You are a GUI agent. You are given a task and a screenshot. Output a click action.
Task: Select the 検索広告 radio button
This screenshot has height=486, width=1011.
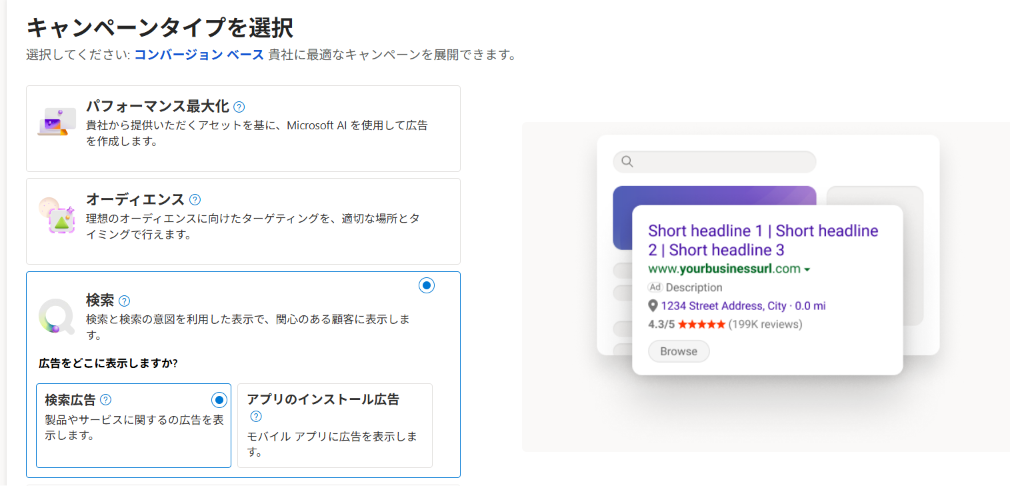[x=219, y=400]
